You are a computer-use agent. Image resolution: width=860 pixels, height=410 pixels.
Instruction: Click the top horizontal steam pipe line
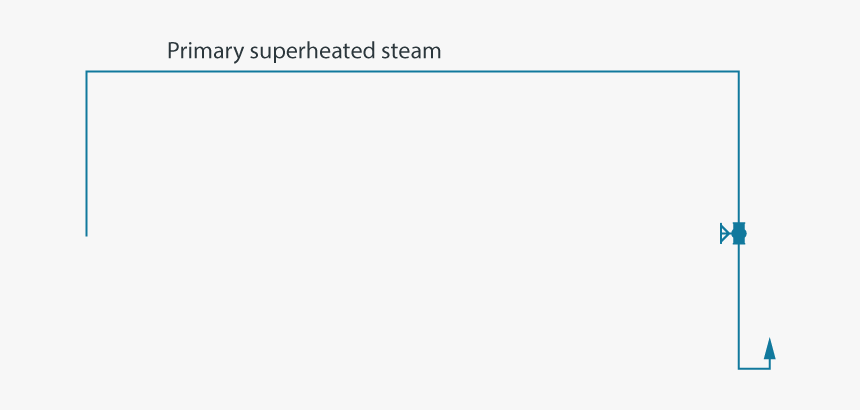(x=412, y=71)
